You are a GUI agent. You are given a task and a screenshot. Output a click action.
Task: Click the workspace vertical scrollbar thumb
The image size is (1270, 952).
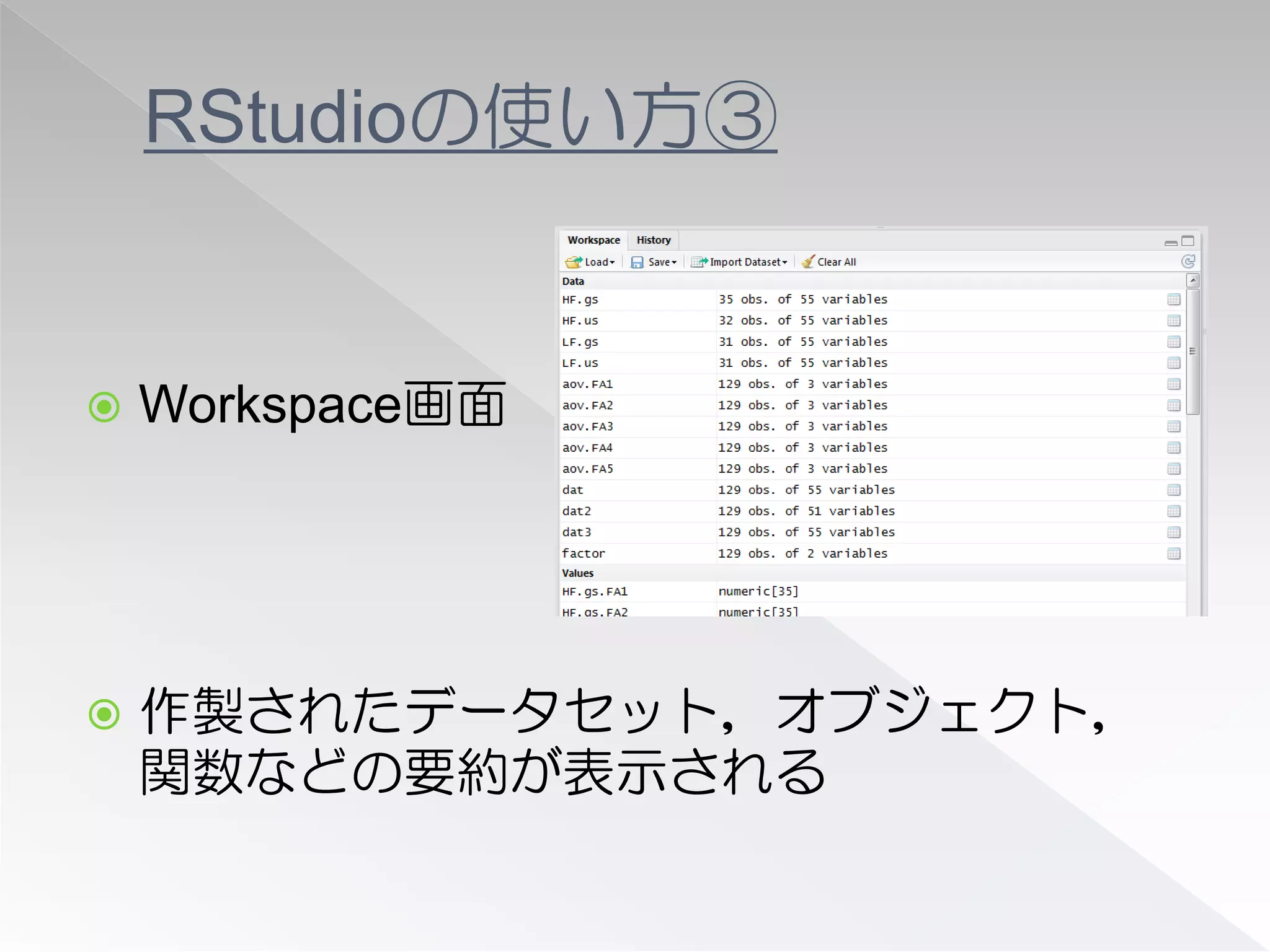click(1192, 351)
